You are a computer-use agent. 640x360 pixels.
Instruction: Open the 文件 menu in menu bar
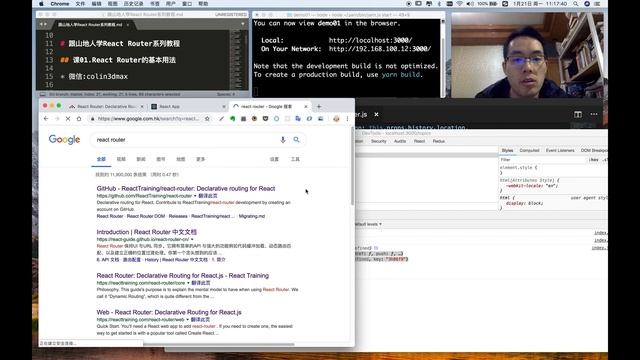tap(80, 4)
